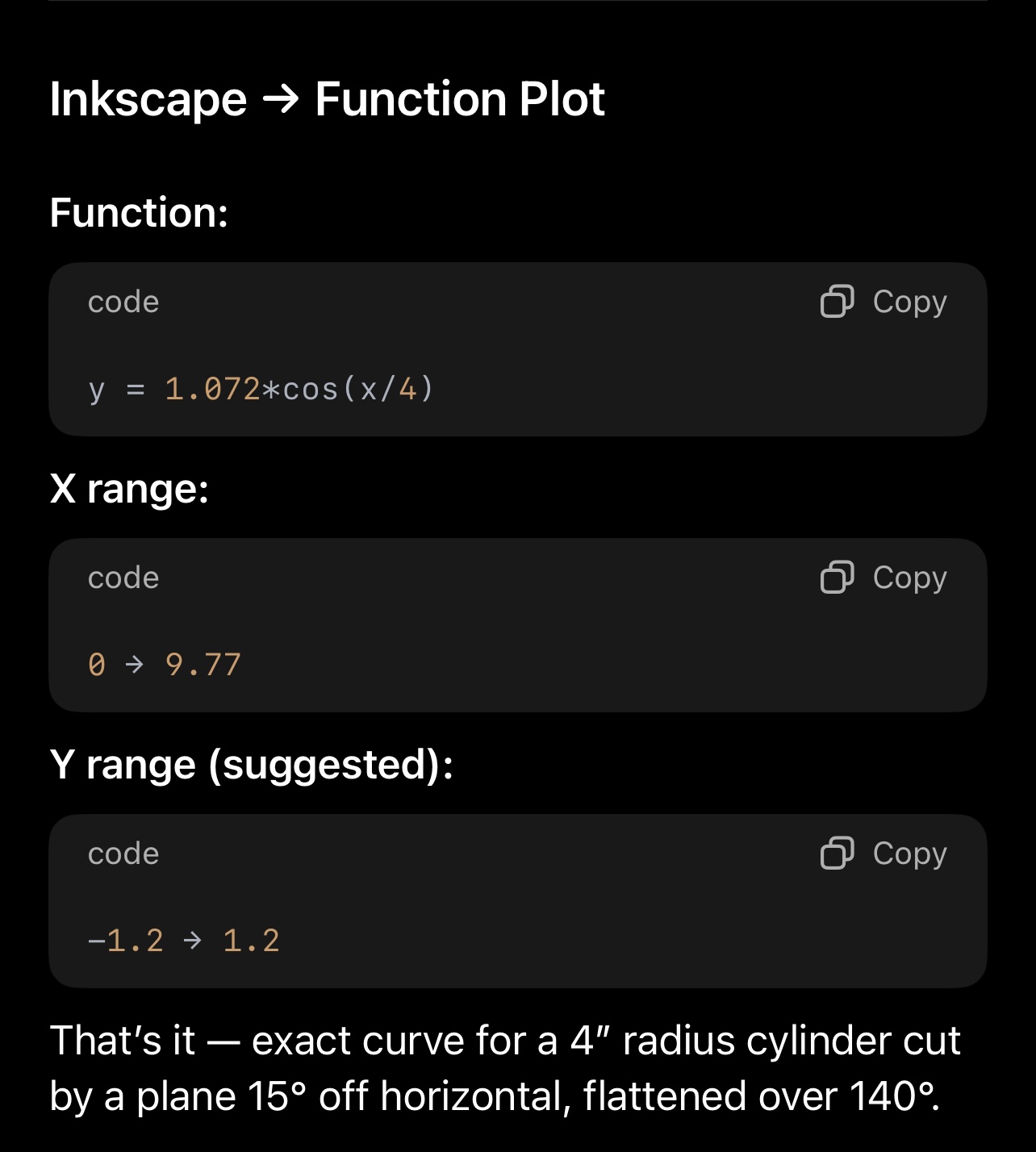Click the 'Inkscape → Function Plot' heading
This screenshot has width=1036, height=1152.
tap(327, 99)
